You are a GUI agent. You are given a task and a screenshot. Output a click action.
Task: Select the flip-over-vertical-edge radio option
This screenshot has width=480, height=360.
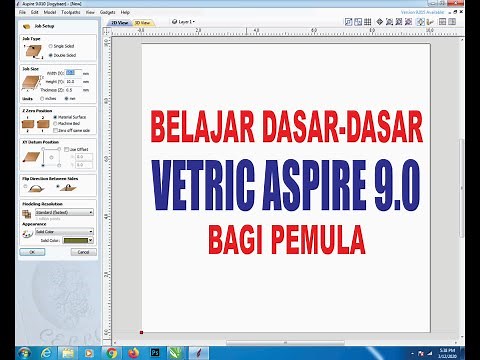tap(58, 187)
